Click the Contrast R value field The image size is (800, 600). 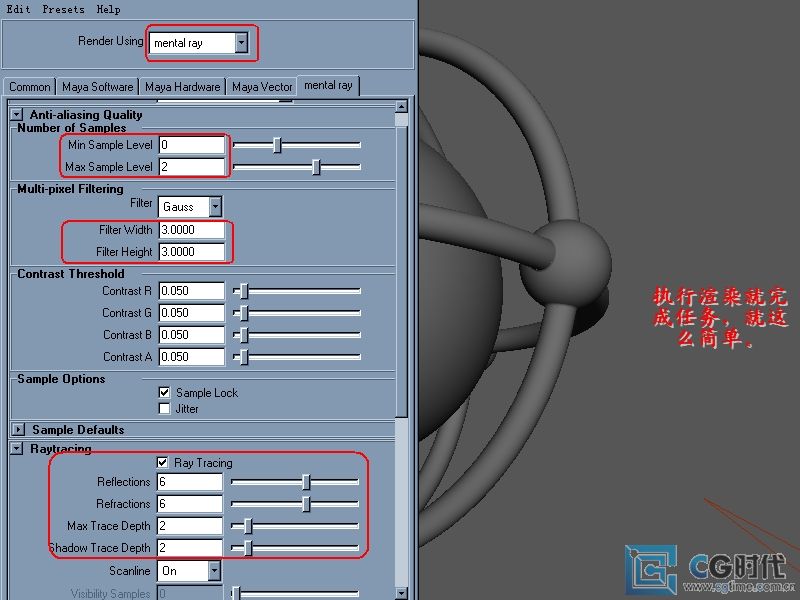(191, 291)
